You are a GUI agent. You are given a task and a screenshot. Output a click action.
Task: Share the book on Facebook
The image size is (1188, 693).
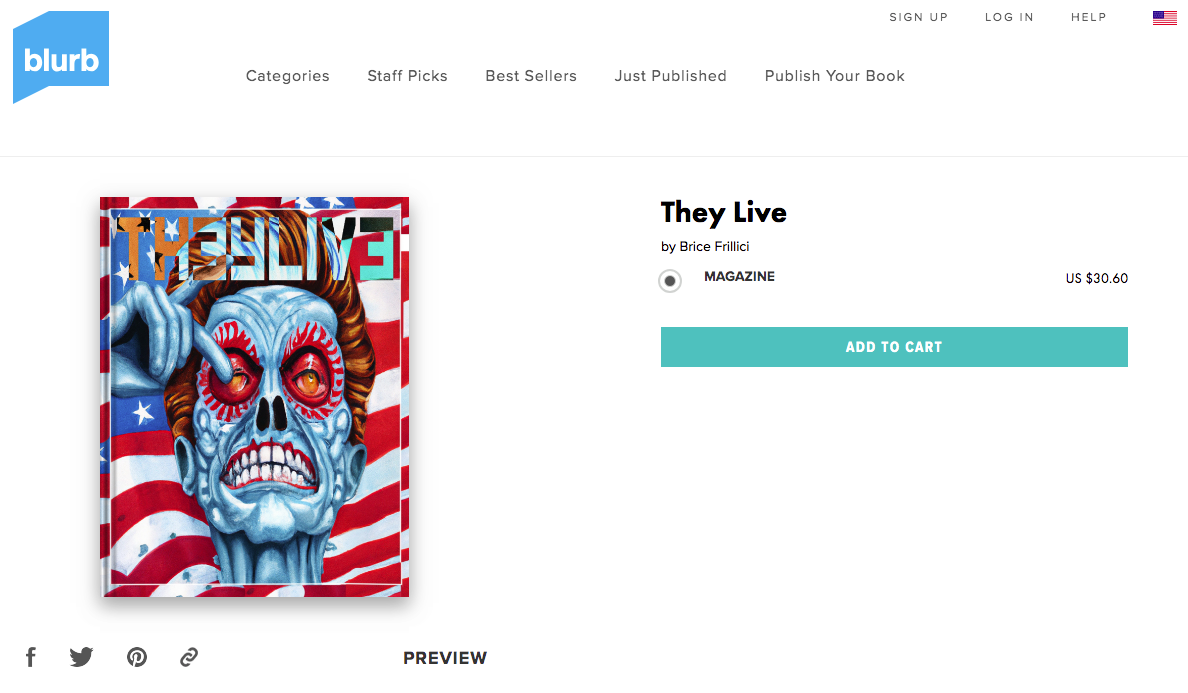pos(31,657)
